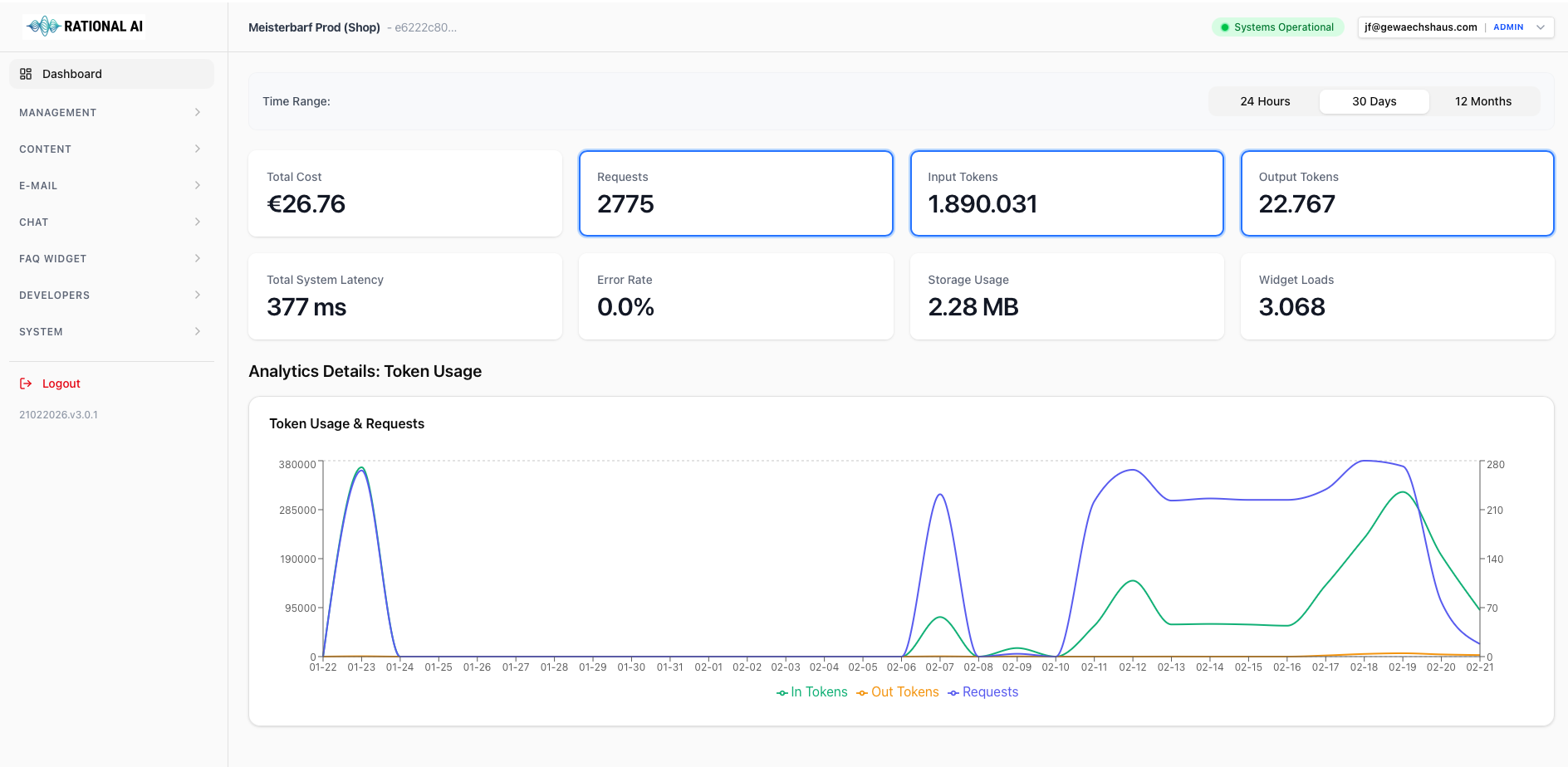
Task: Open the Chat sidebar section
Action: click(x=110, y=222)
